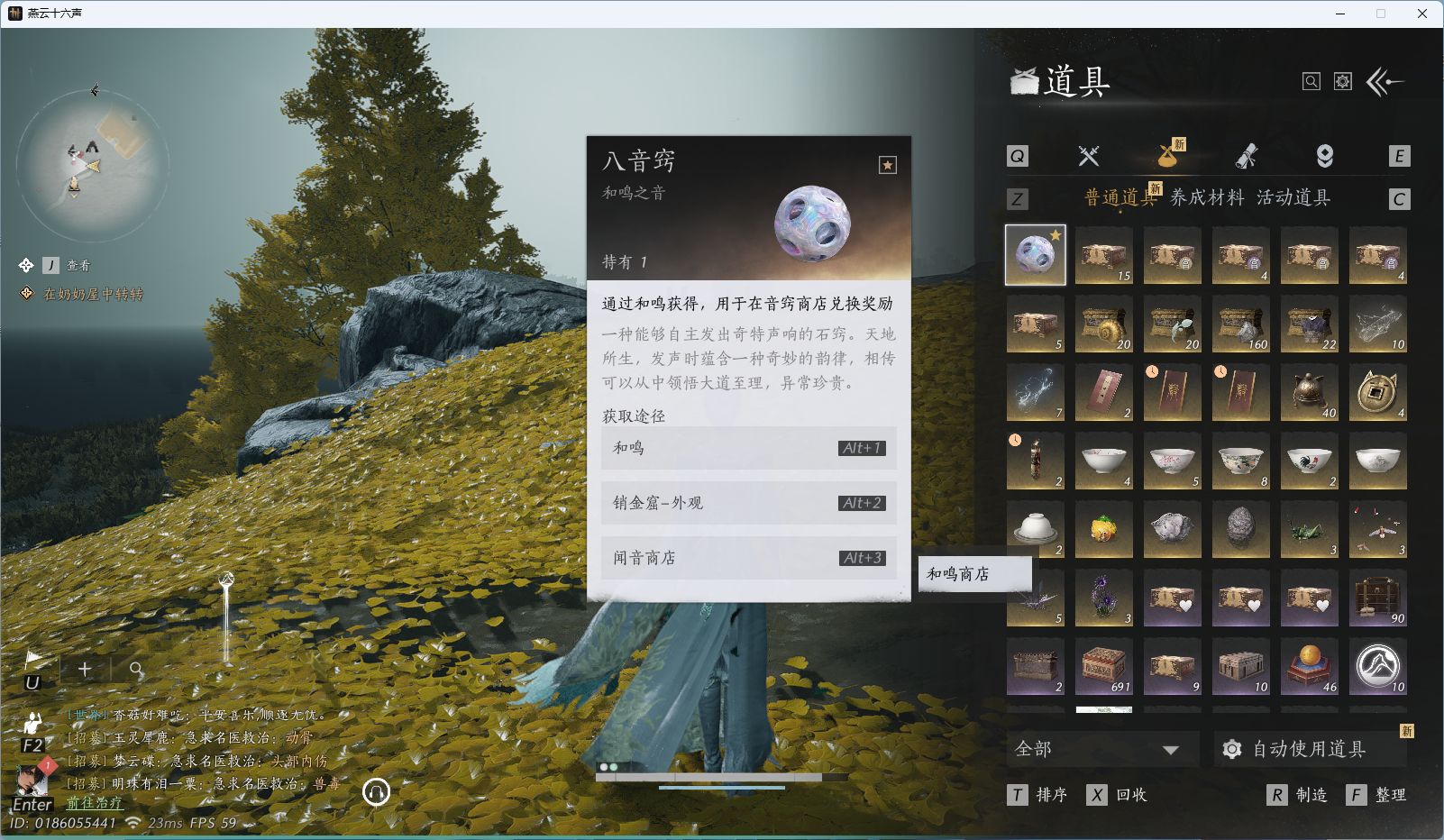The height and width of the screenshot is (840, 1444).
Task: Click the 和鸣商店 tooltip entry
Action: click(x=974, y=574)
